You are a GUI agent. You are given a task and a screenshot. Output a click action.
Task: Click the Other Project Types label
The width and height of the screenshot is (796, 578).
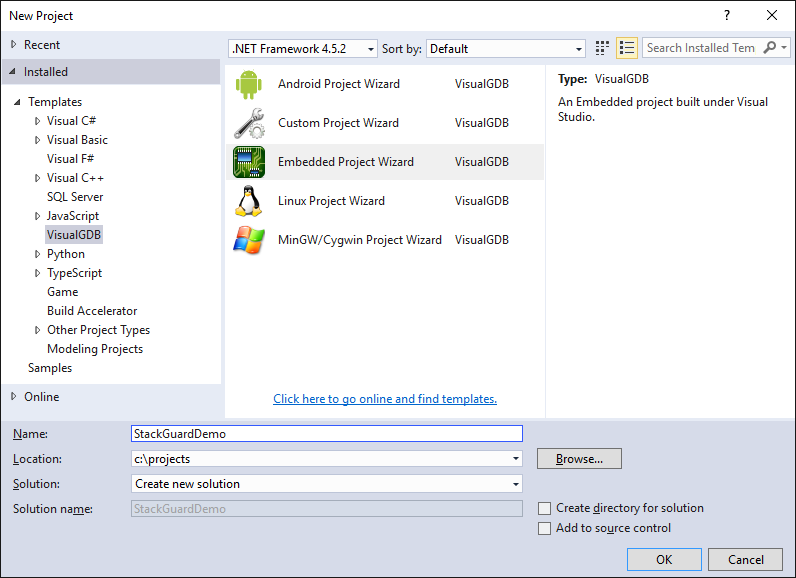[x=98, y=330]
